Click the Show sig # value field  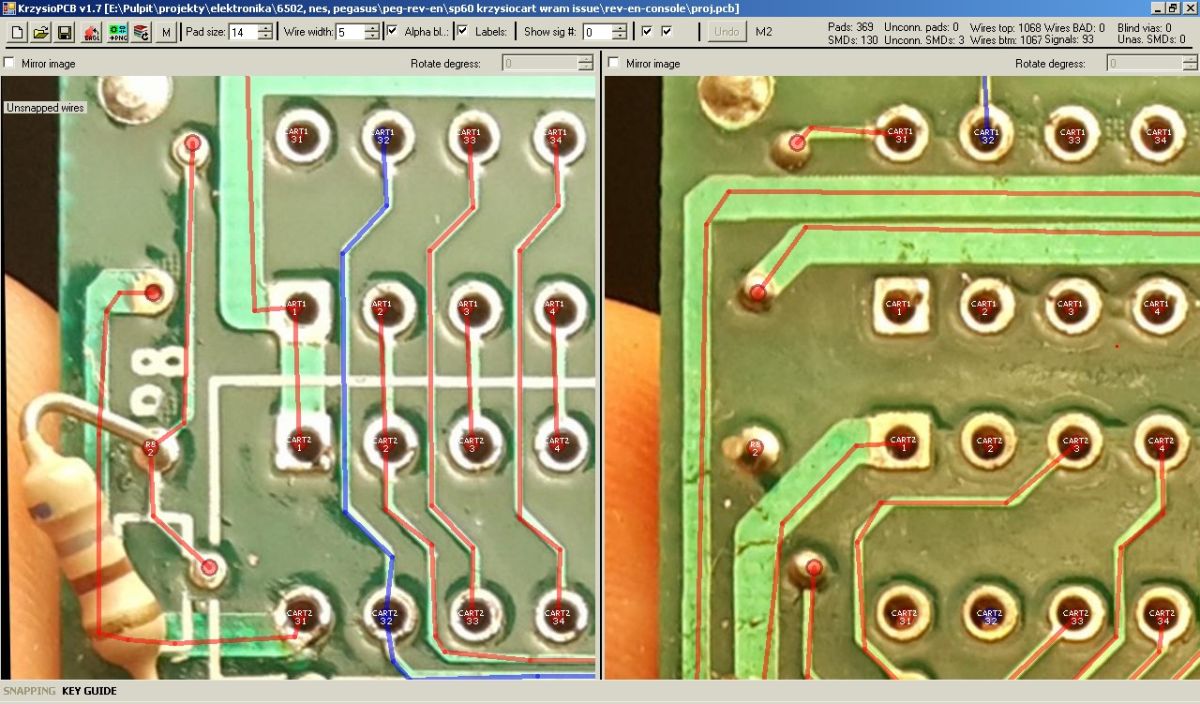(x=597, y=32)
